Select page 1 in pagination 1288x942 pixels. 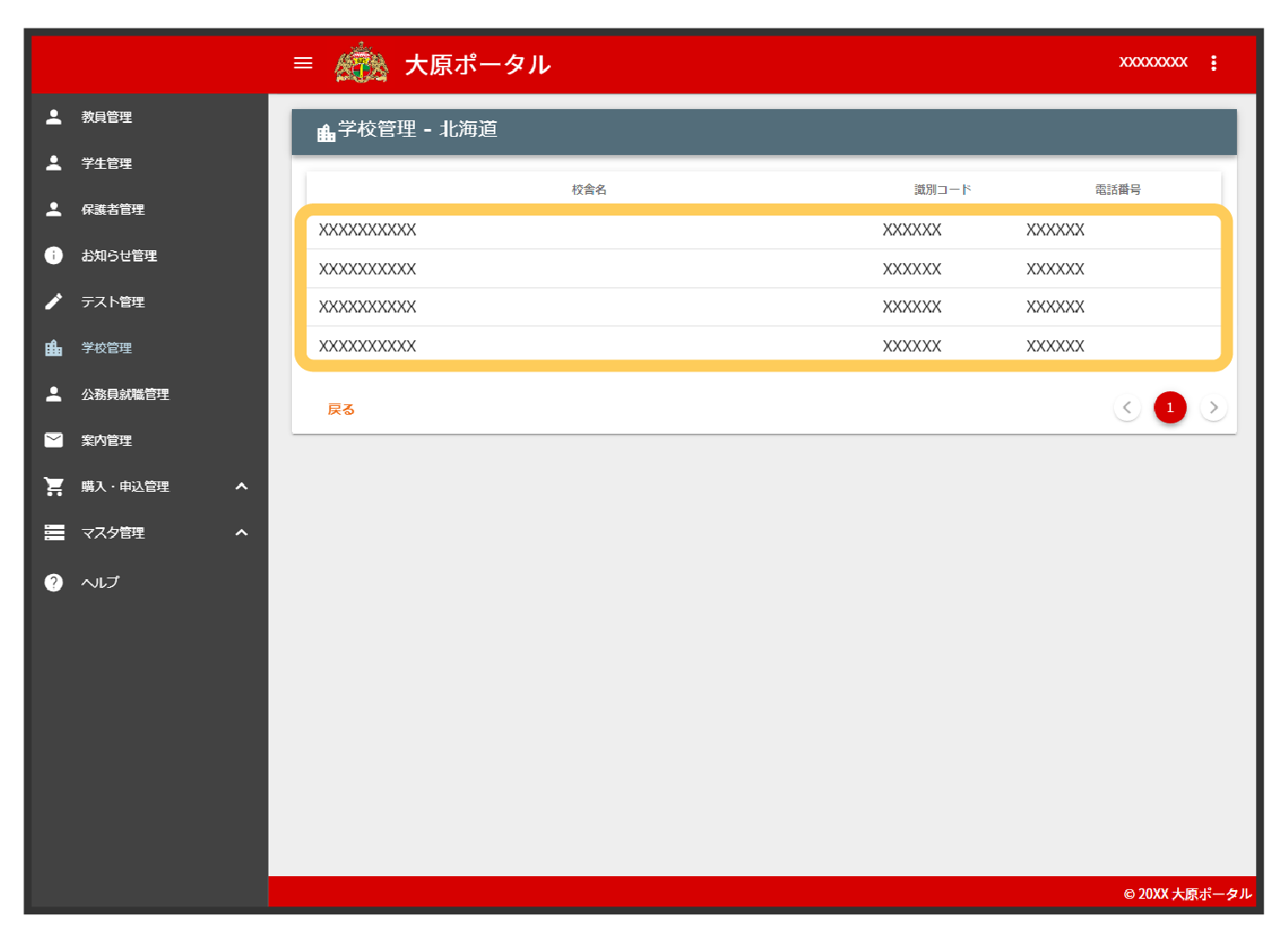[1170, 408]
